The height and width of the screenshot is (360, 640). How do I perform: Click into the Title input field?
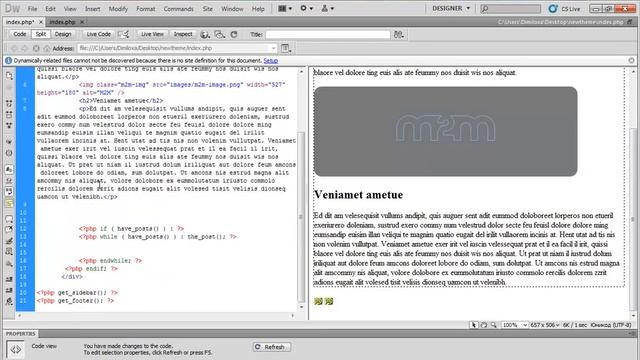click(328, 35)
